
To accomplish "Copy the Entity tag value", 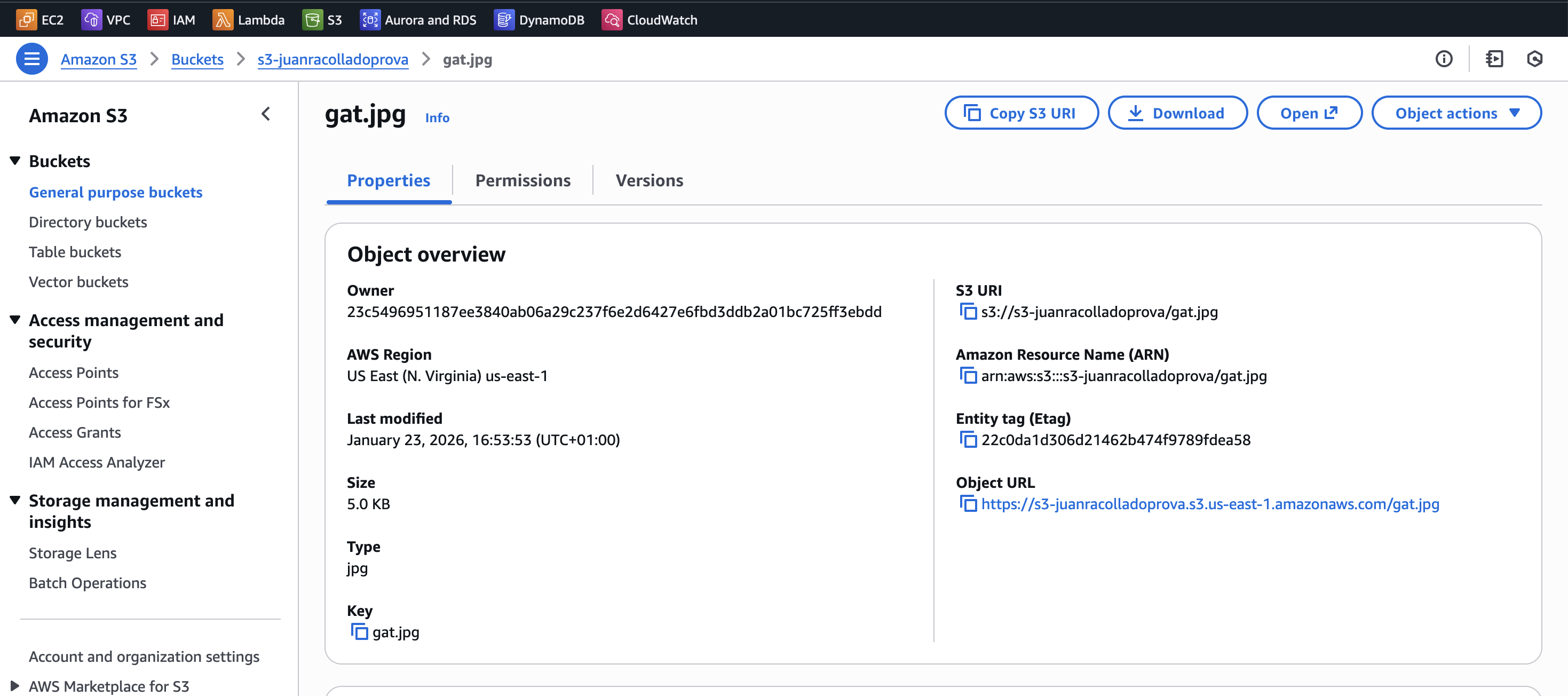I will (968, 440).
